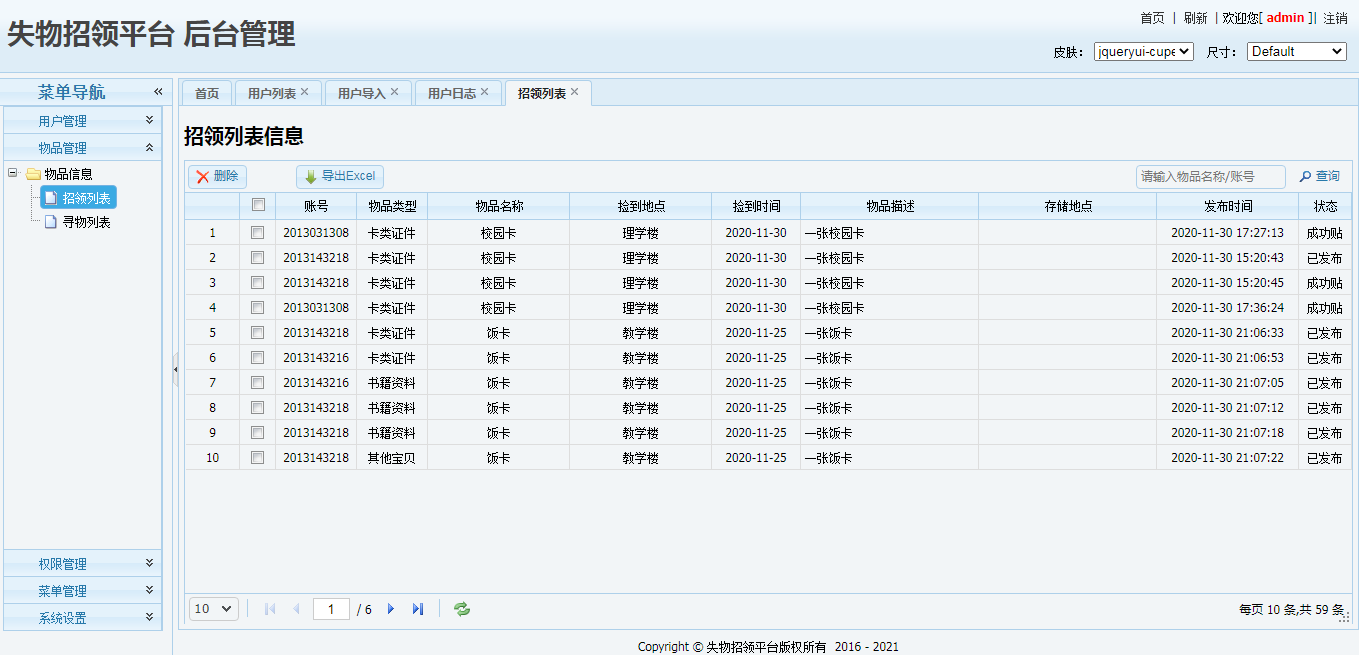Screen dimensions: 1359x655
Task: Click the 查询 search magnifier button
Action: [x=1319, y=177]
